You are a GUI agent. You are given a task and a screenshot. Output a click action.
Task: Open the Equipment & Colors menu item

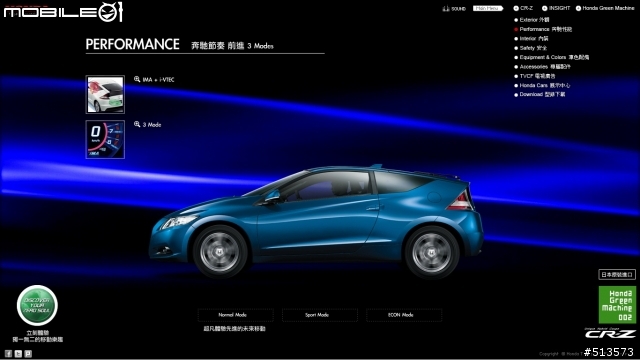click(x=551, y=57)
